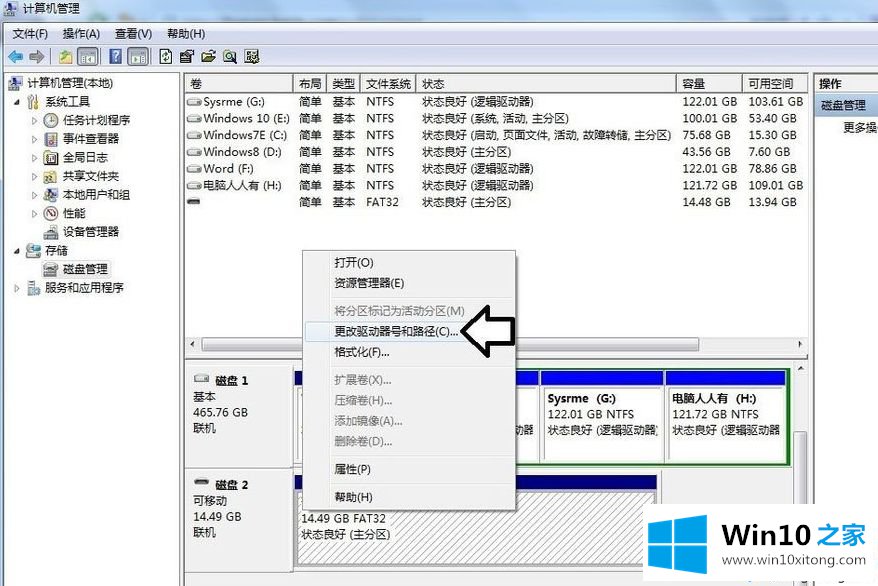
Task: Choose 帮助(H) in the context menu
Action: [409, 497]
